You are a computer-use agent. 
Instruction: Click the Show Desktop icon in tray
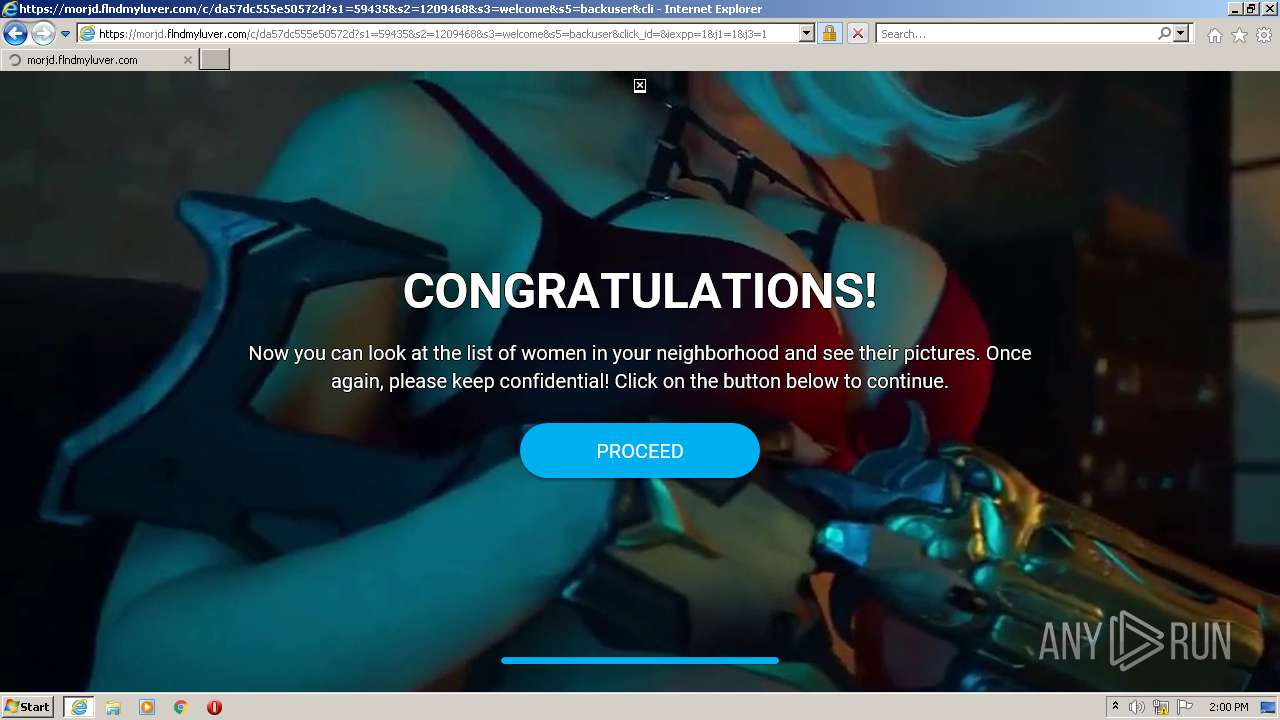pyautogui.click(x=1269, y=707)
